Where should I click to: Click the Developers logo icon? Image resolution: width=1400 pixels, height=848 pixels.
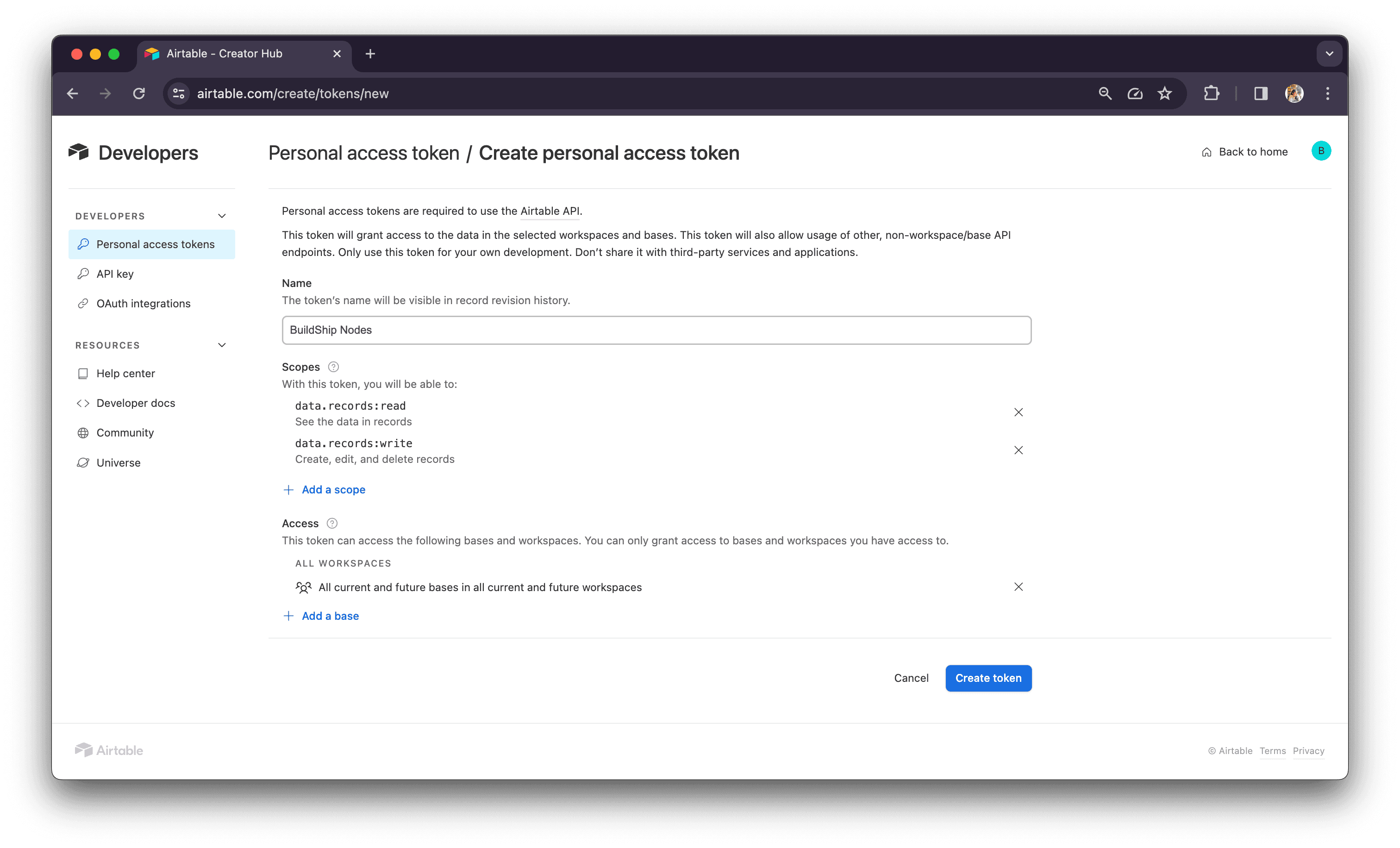click(x=80, y=152)
